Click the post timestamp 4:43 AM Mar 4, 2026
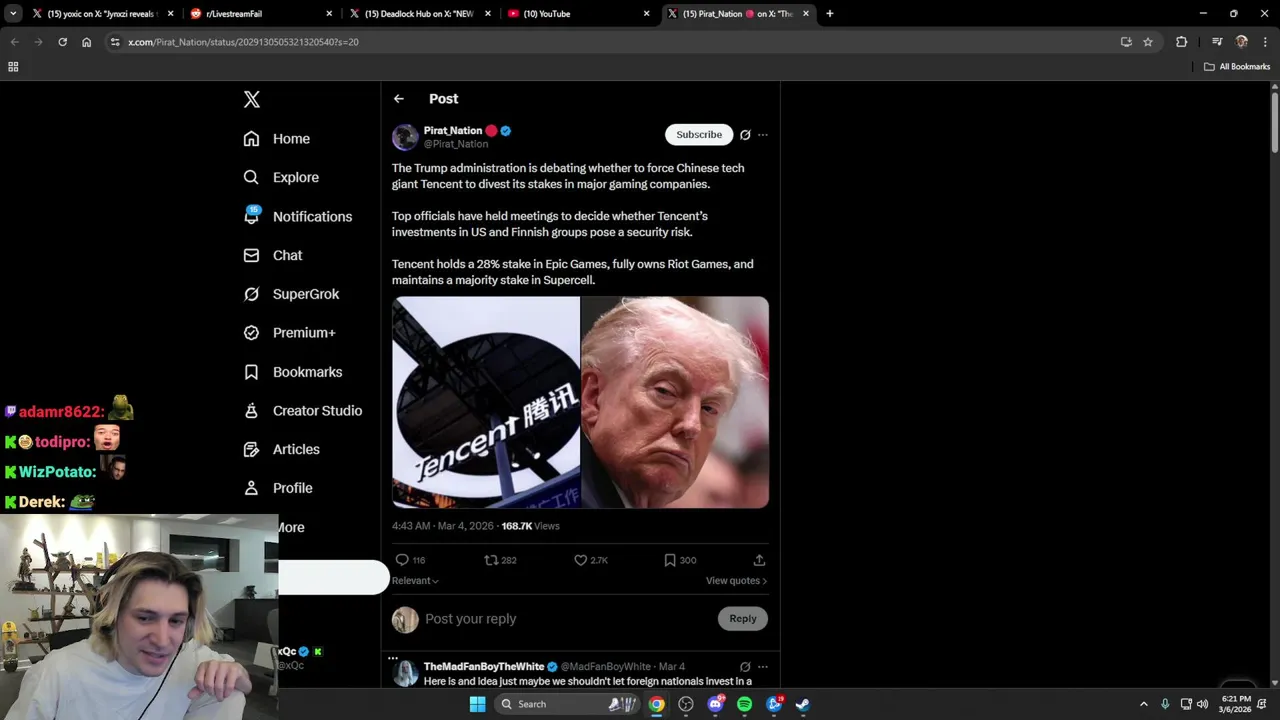Image resolution: width=1280 pixels, height=720 pixels. pos(443,526)
